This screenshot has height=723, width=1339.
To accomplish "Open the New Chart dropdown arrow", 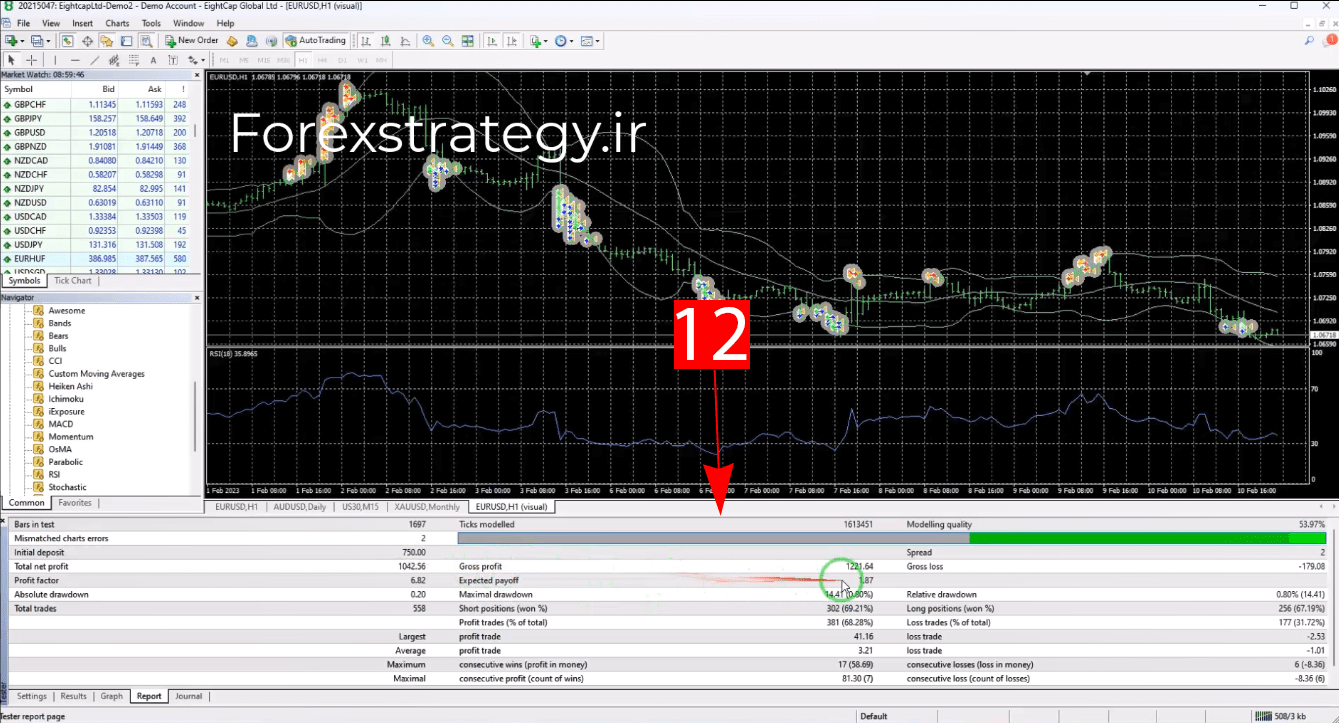I will tap(22, 41).
